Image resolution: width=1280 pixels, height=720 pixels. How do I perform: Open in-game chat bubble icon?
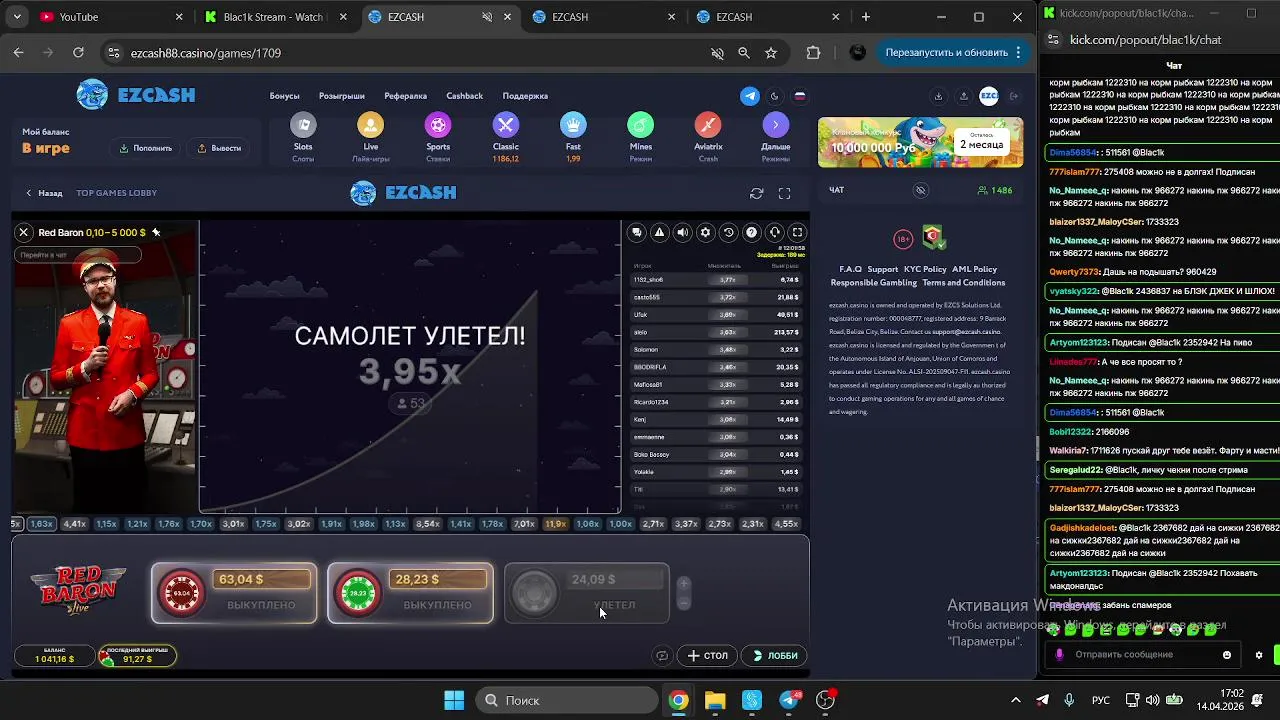tap(636, 232)
